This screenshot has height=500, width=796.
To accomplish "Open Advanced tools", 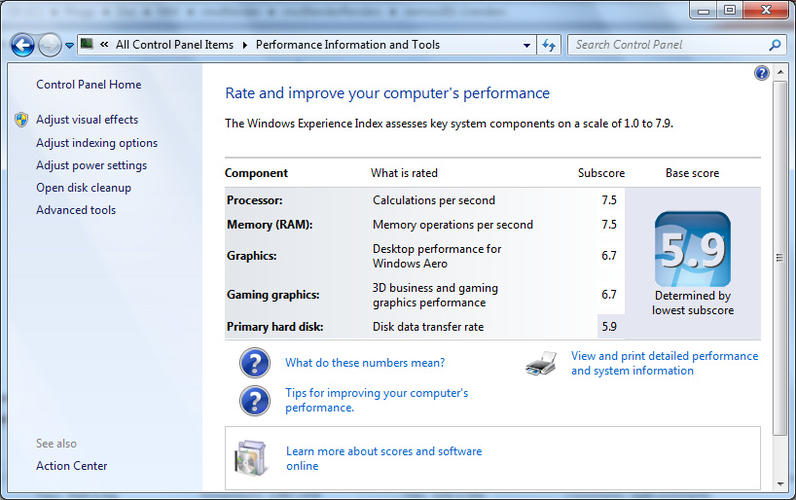I will point(76,210).
